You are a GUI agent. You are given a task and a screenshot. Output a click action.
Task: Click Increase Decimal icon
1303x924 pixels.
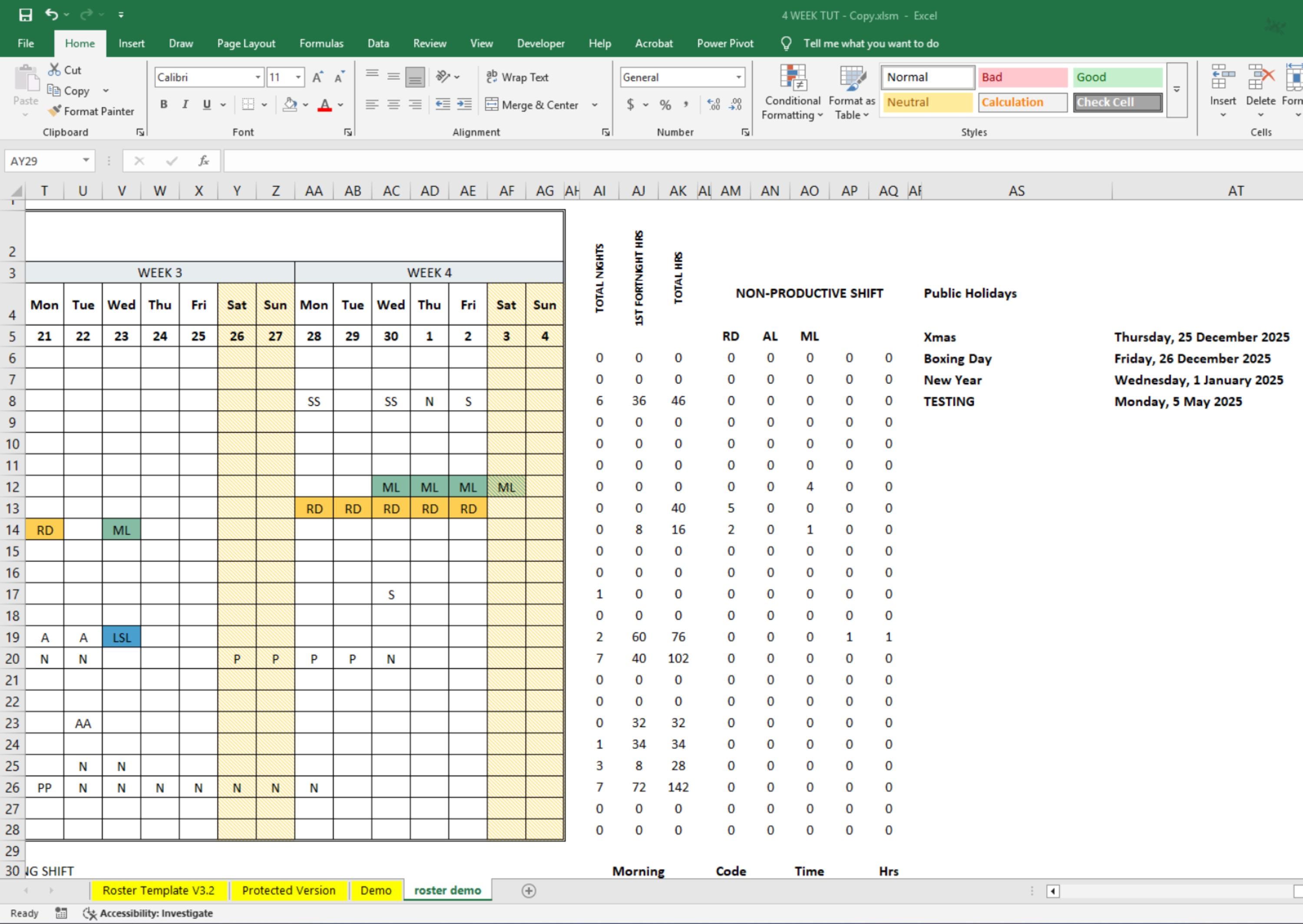coord(713,105)
